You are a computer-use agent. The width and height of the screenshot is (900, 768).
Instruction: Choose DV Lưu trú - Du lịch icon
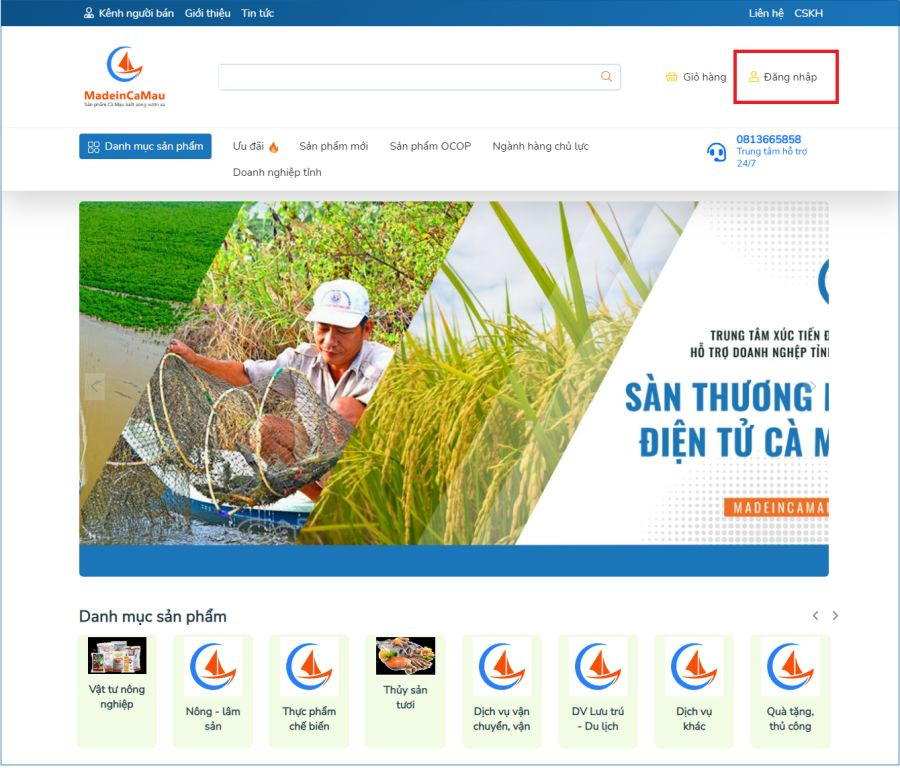click(x=598, y=667)
